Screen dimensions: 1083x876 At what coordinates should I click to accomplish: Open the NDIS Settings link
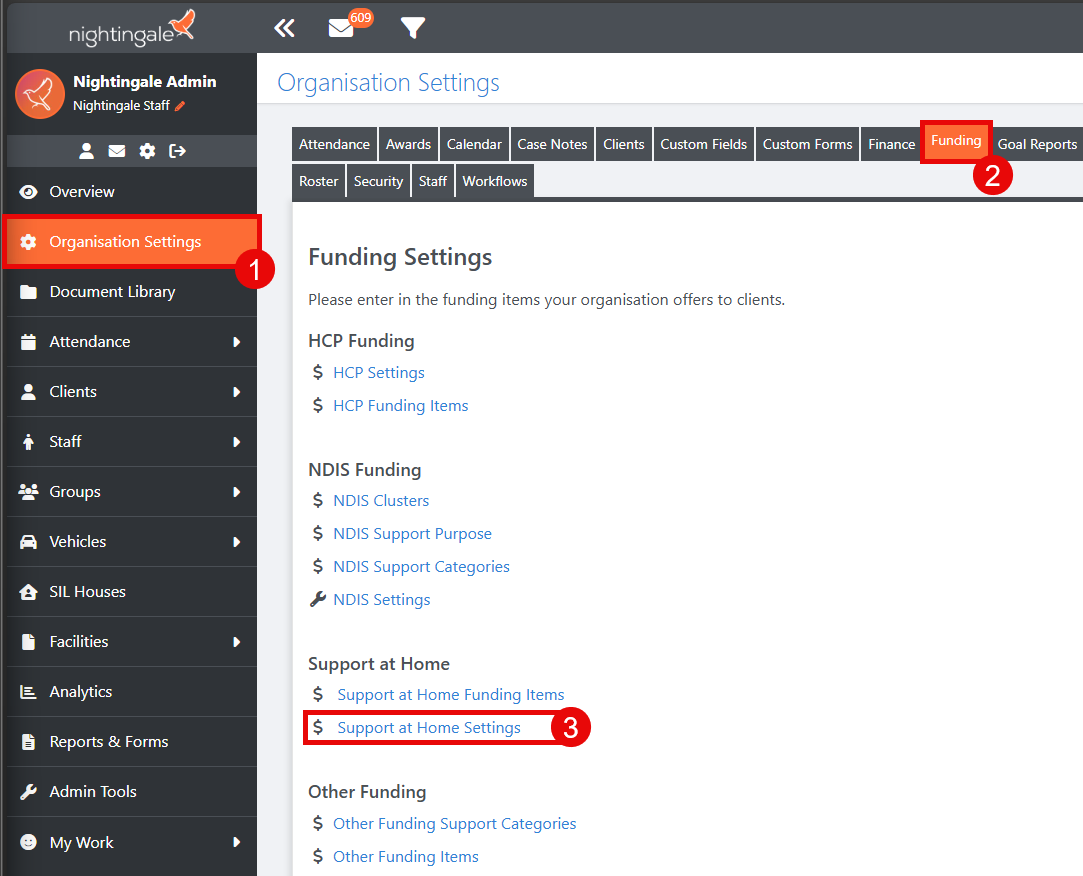coord(382,600)
